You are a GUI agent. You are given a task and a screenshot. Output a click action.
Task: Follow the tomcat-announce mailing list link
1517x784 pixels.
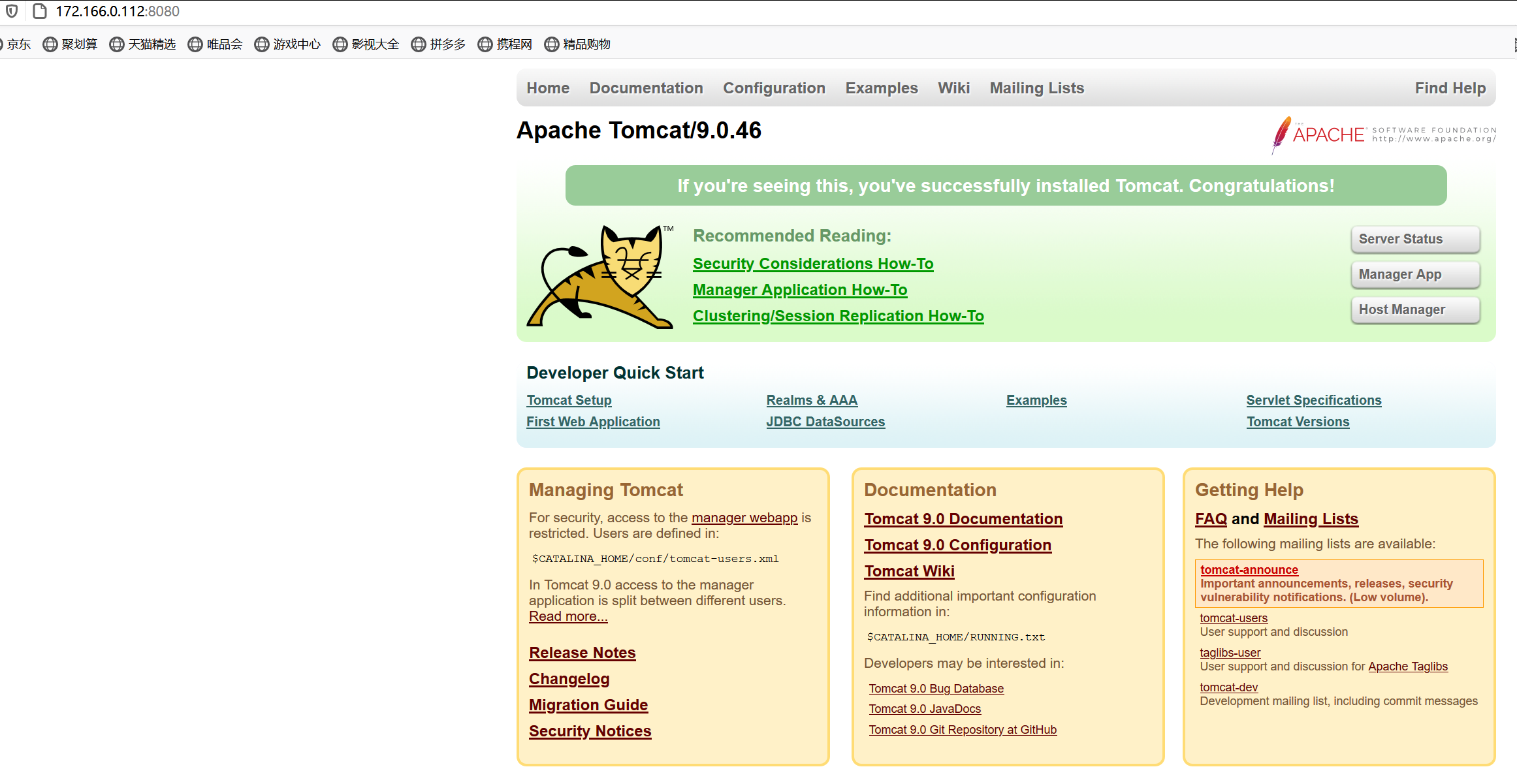click(x=1249, y=570)
